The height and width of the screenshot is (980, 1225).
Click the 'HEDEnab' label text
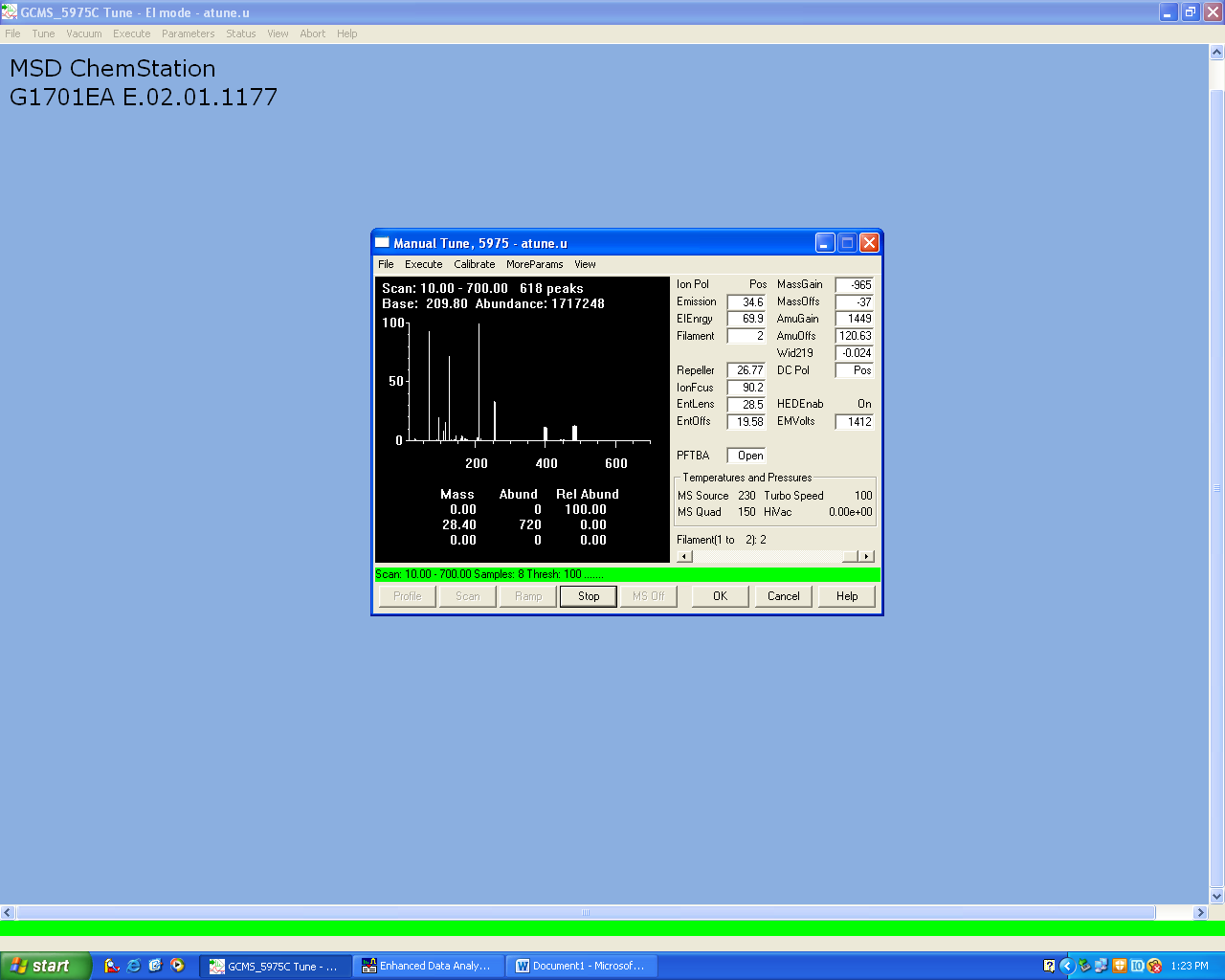pyautogui.click(x=800, y=405)
